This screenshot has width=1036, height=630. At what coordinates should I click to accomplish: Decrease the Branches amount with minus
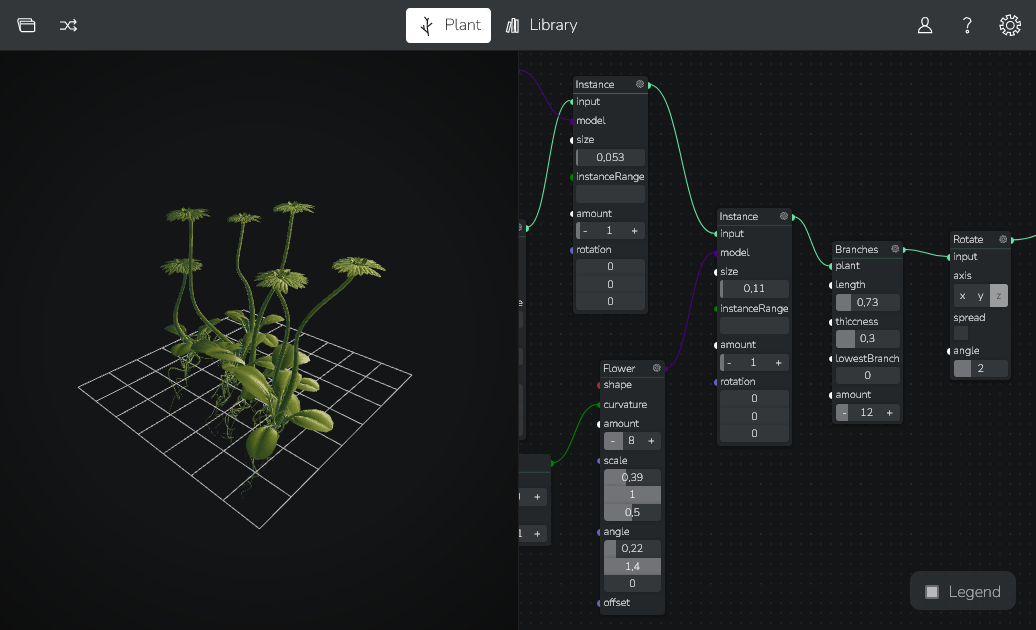[843, 413]
